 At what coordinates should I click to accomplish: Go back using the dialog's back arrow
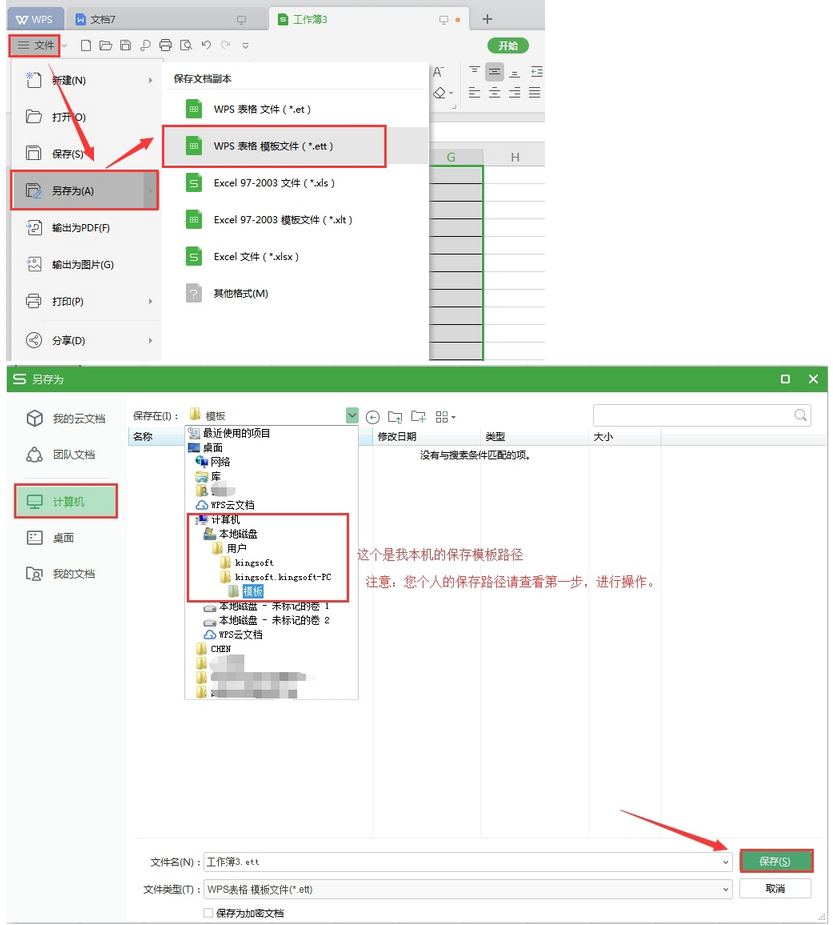(372, 417)
